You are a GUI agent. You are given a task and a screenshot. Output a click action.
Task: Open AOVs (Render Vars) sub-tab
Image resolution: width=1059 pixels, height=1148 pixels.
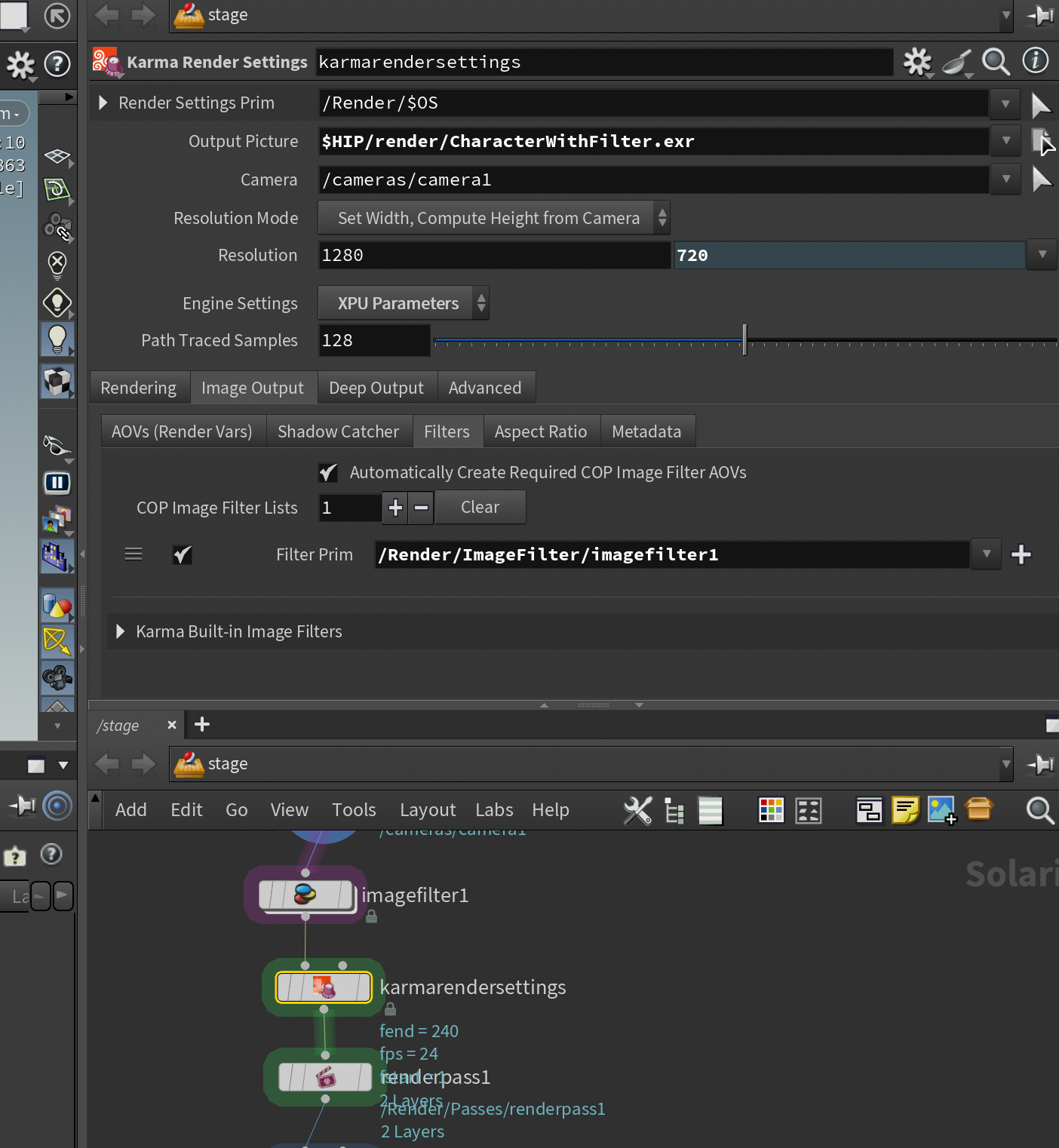tap(182, 431)
